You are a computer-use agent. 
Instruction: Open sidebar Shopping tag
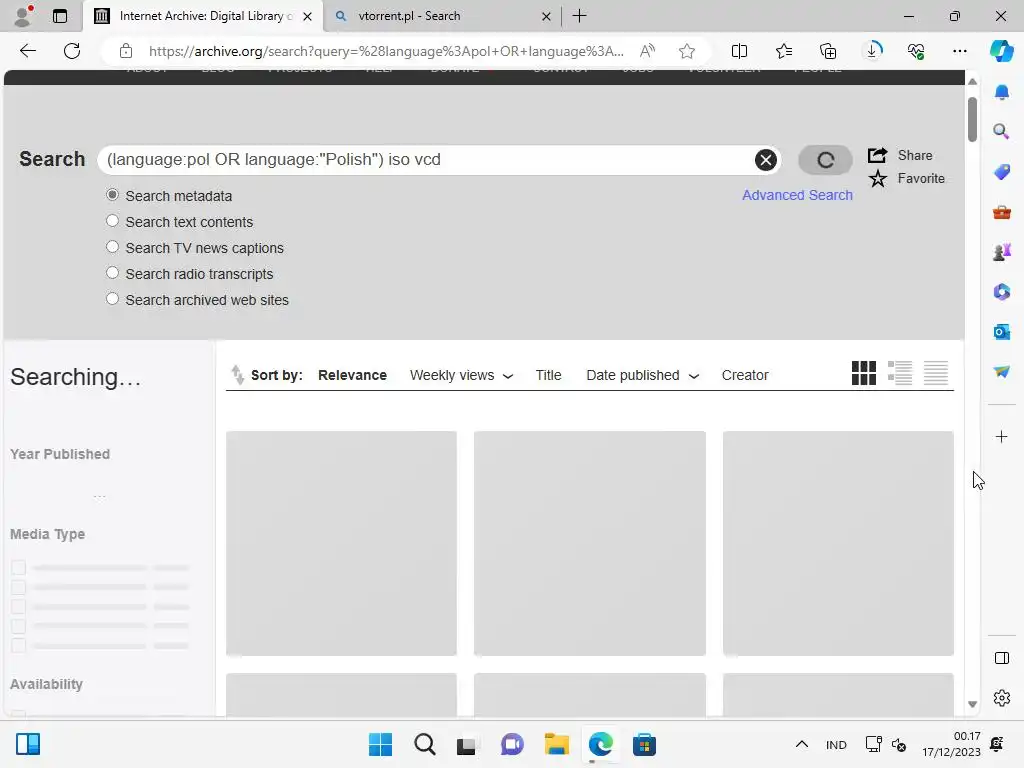pyautogui.click(x=1001, y=172)
